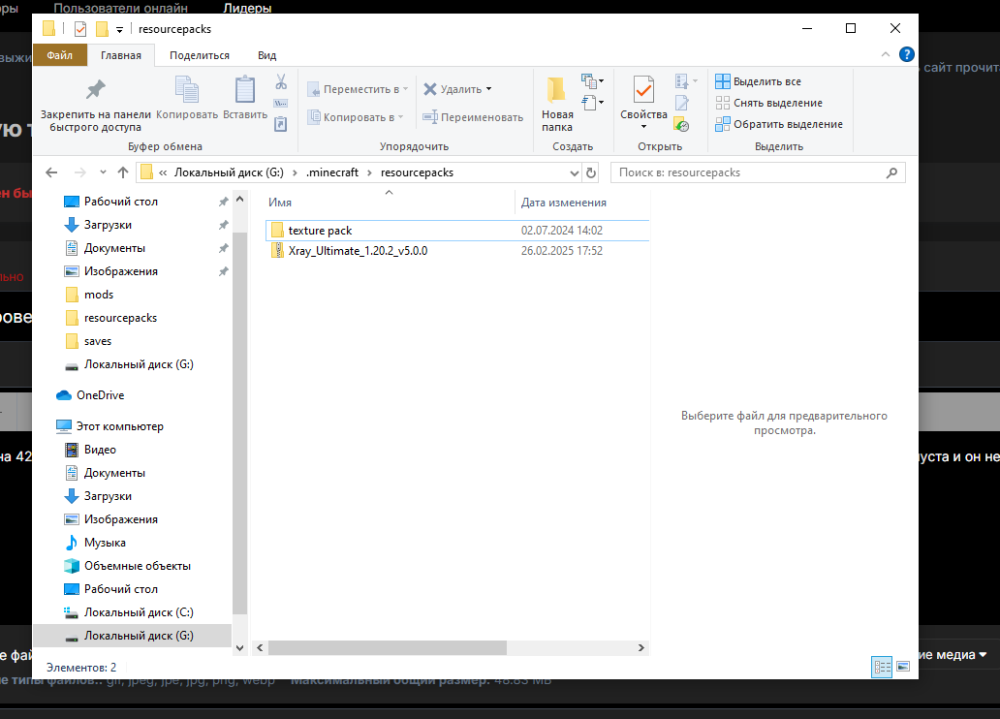The image size is (1000, 719).
Task: Switch to details view icon
Action: tap(881, 667)
